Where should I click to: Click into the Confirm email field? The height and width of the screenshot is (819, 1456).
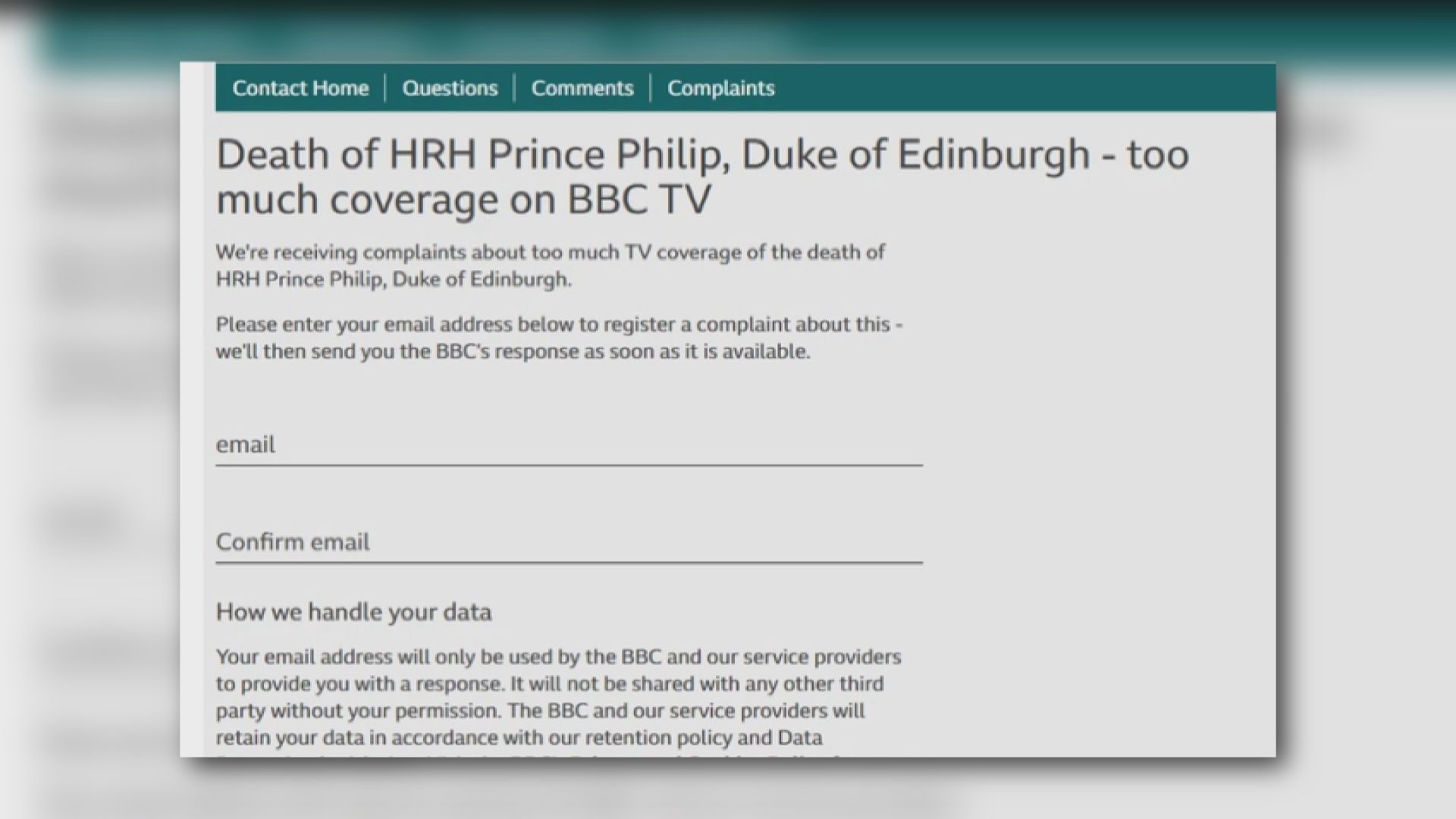pos(569,541)
